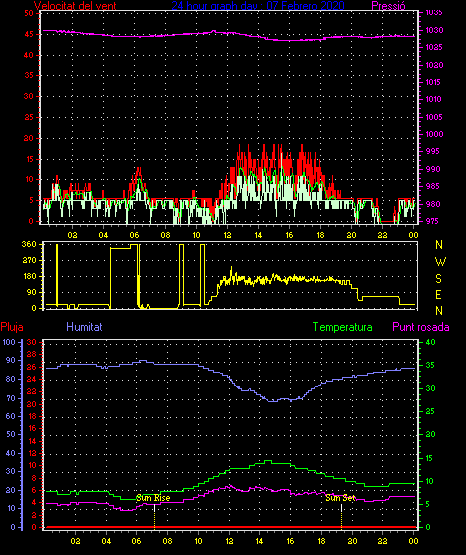466x555 pixels.
Task: Click the green '40' temperature axis value
Action: (430, 342)
